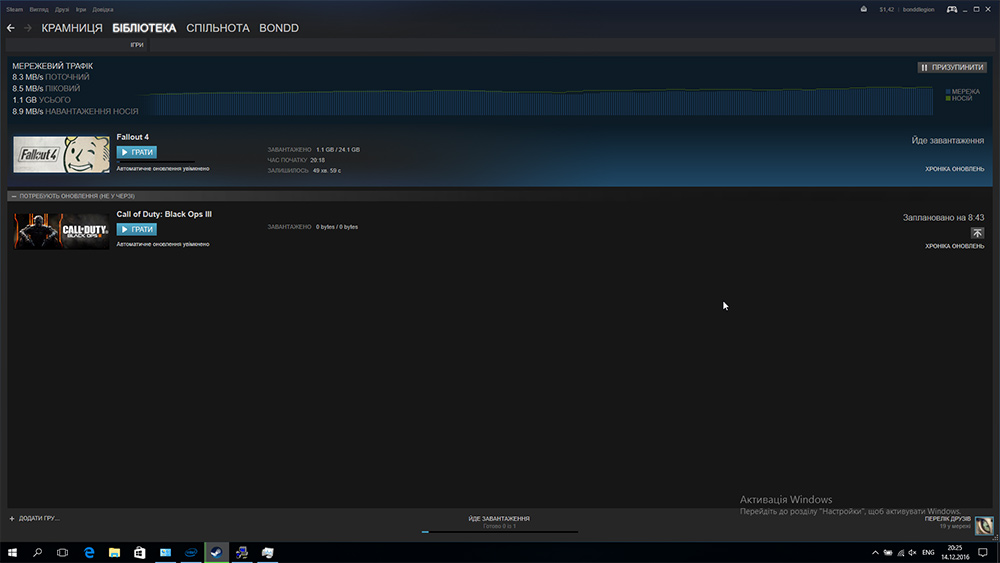This screenshot has width=1000, height=563.
Task: Go forward with the right arrow
Action: point(27,28)
